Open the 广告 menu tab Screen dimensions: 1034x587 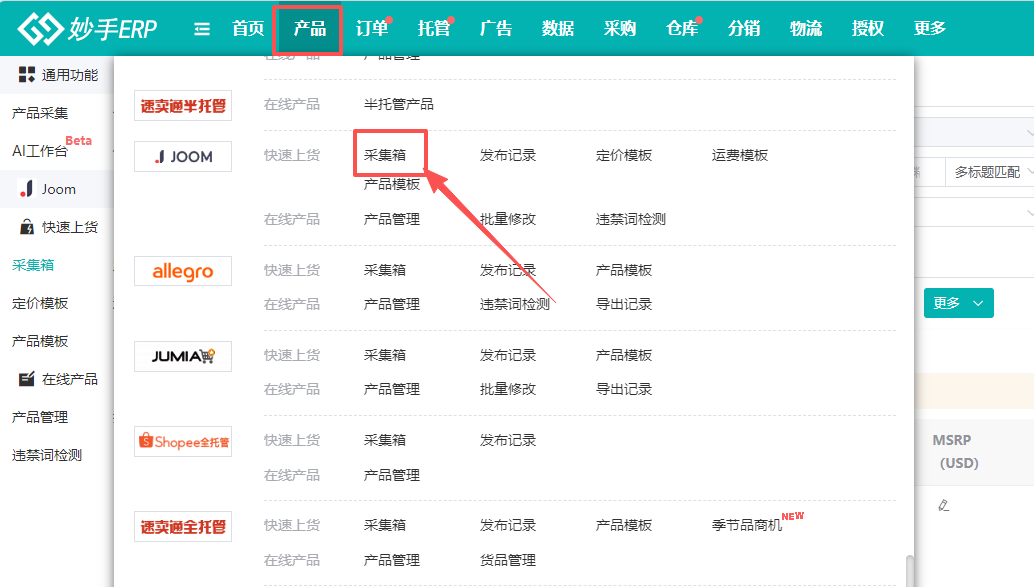[496, 28]
